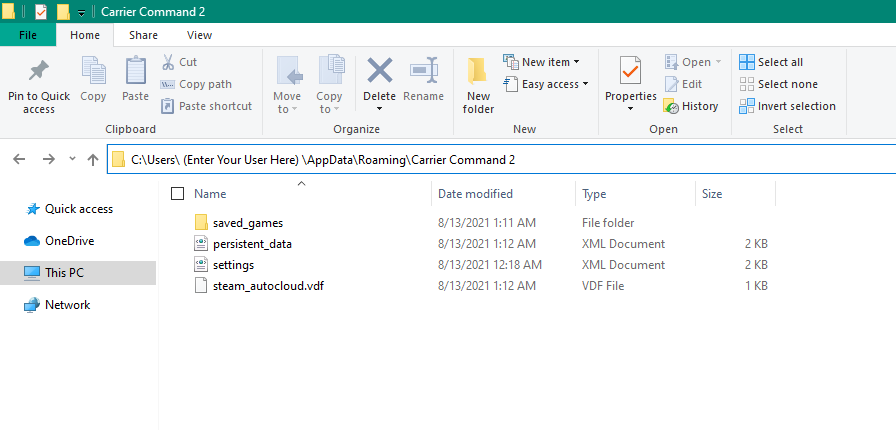
Task: Sort files by Date modified column
Action: click(476, 194)
